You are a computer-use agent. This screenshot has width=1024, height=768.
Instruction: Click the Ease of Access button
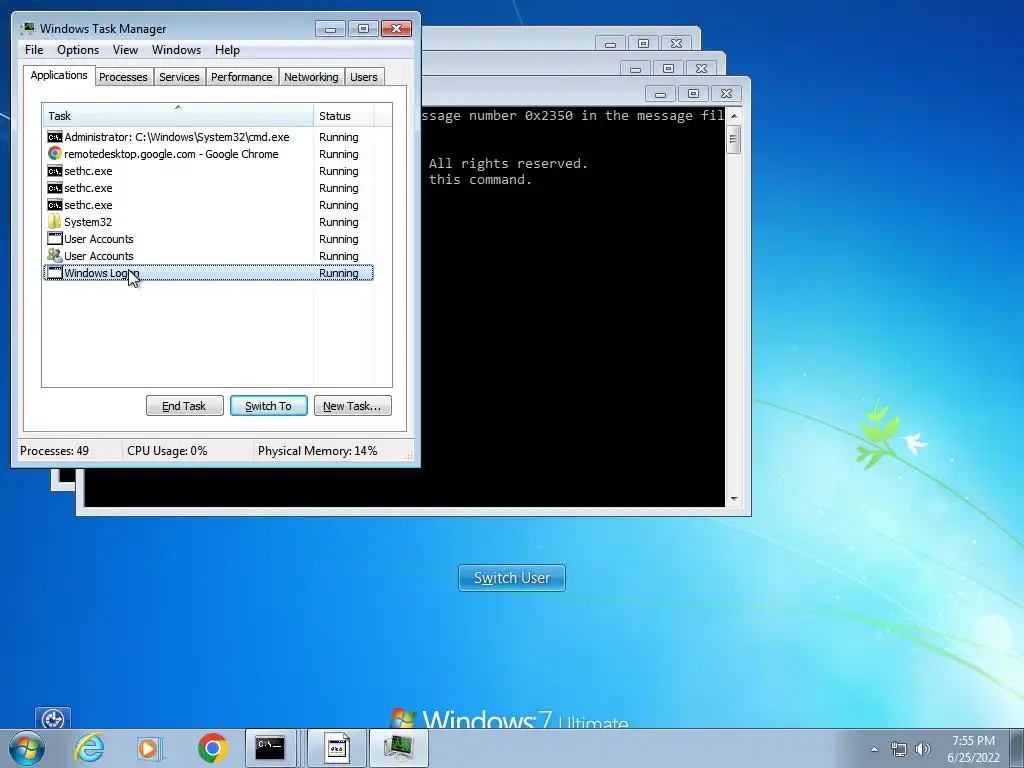53,719
